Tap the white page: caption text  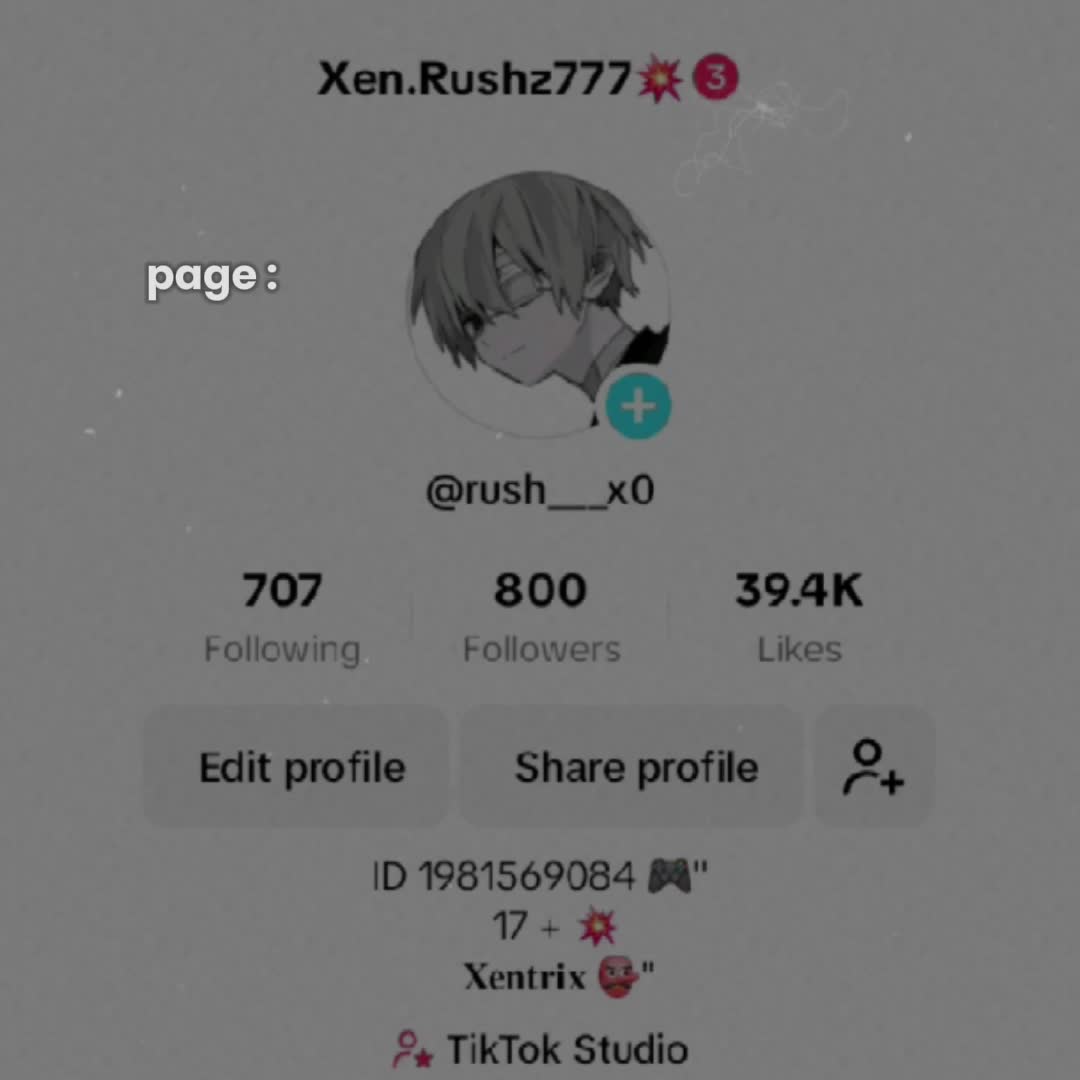[213, 278]
